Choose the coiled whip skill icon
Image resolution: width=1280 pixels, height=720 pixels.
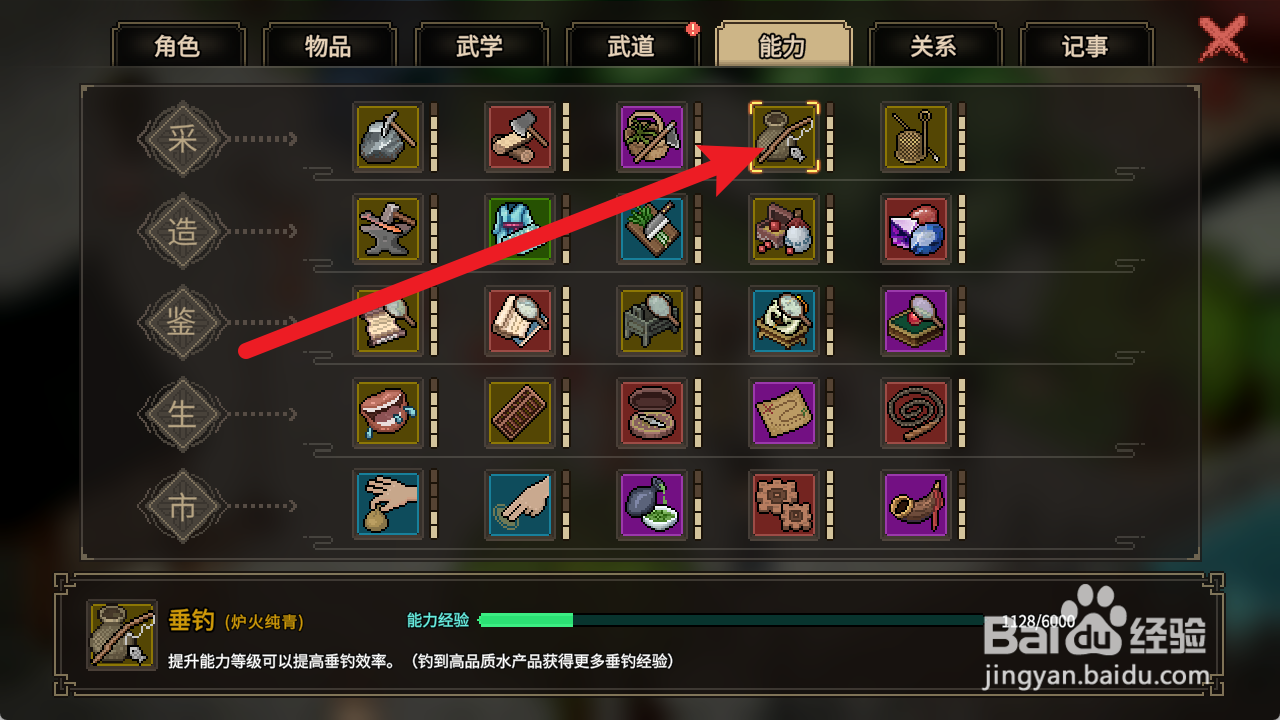916,413
